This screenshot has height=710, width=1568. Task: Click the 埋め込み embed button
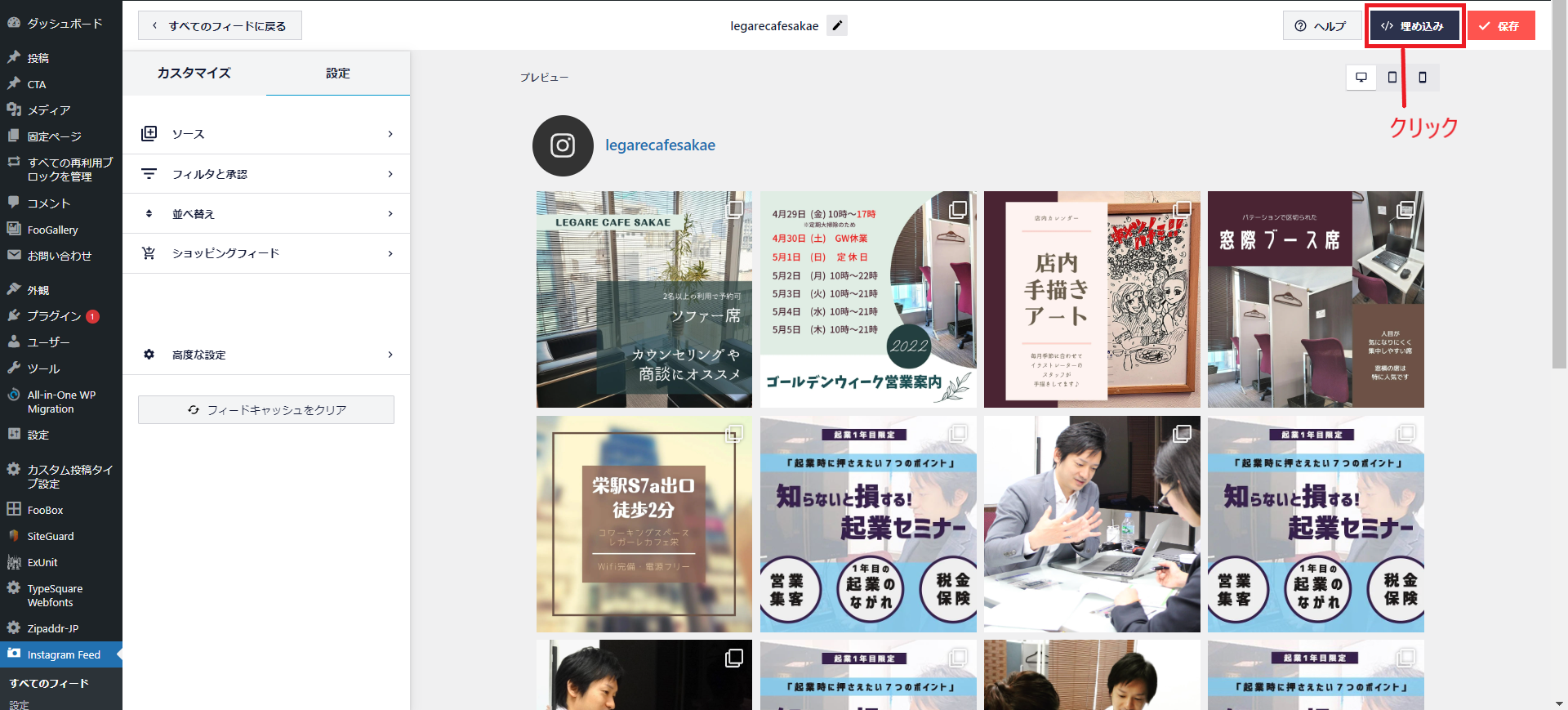[1414, 25]
